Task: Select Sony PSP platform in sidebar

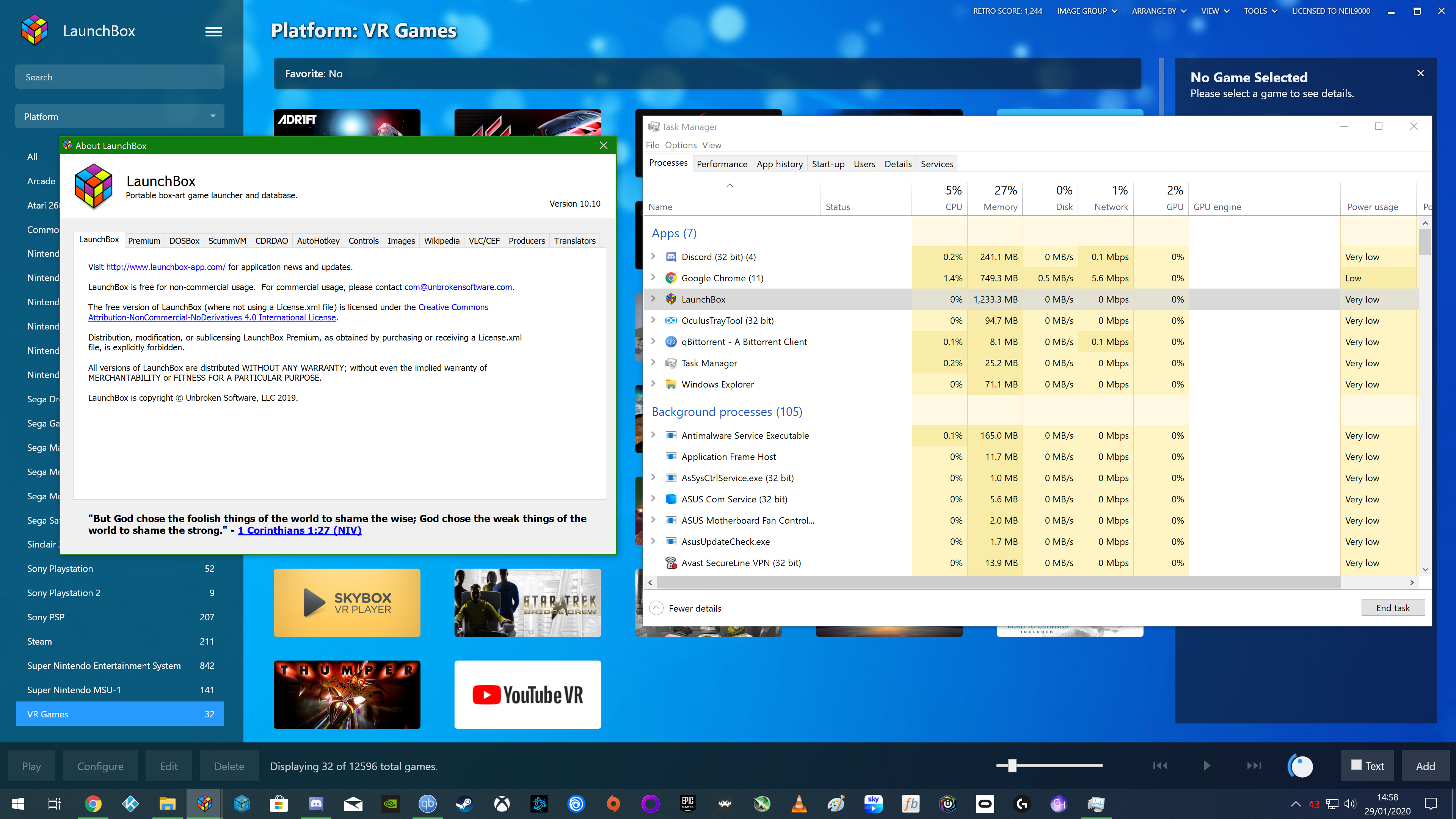Action: coord(119,617)
